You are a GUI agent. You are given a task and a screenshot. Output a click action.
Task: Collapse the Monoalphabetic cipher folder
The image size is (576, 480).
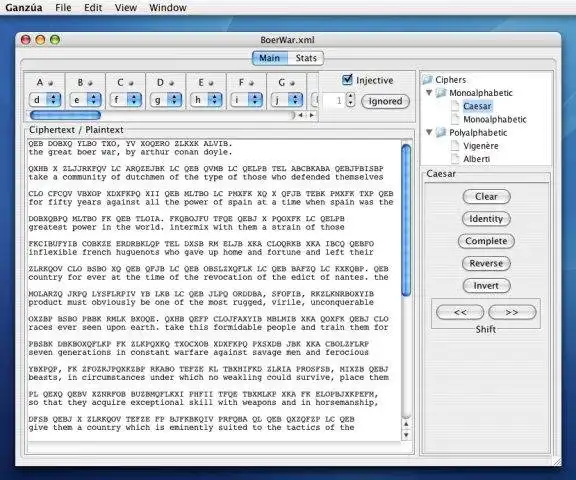[x=429, y=93]
